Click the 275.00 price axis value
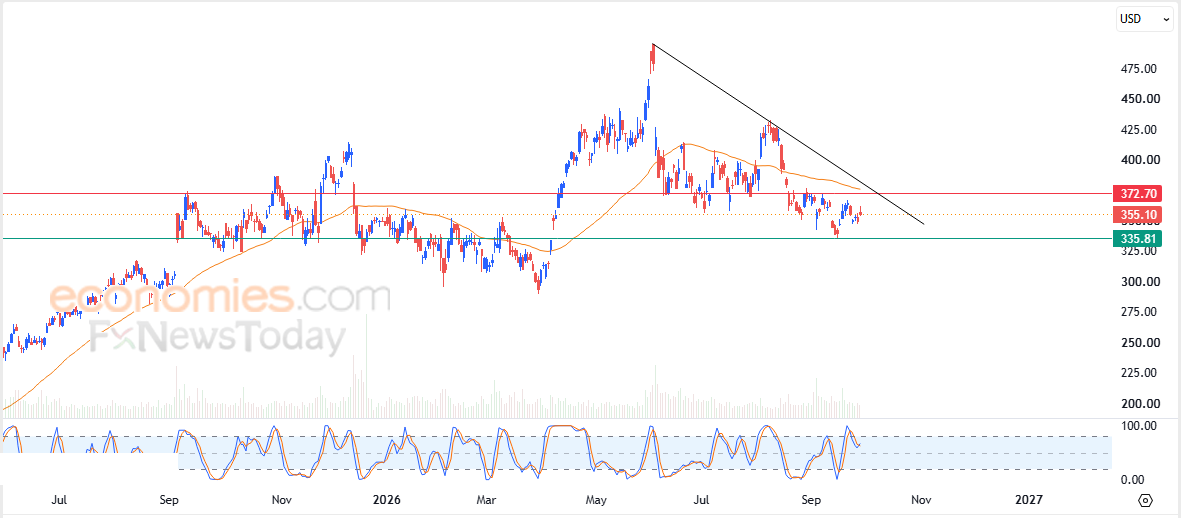The image size is (1181, 518). (1139, 312)
